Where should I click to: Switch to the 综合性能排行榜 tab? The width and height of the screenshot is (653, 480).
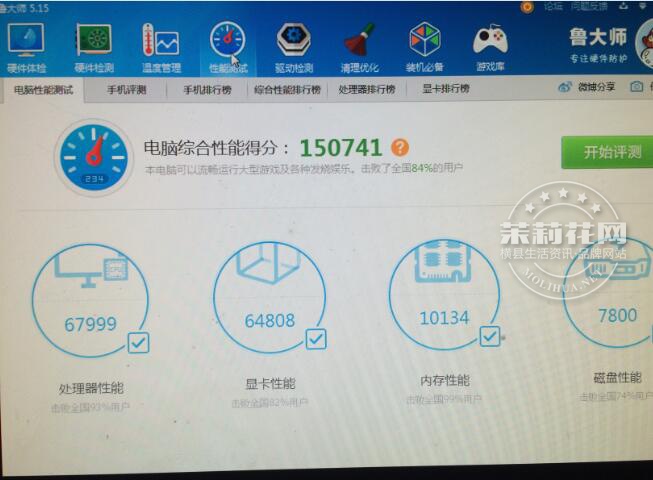click(x=287, y=89)
